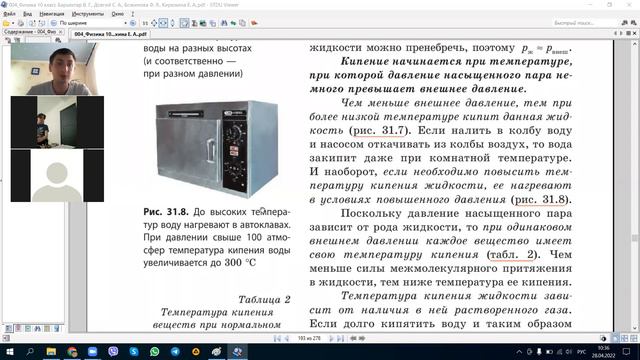
Task: Click the copy pages icon
Action: pos(242,23)
